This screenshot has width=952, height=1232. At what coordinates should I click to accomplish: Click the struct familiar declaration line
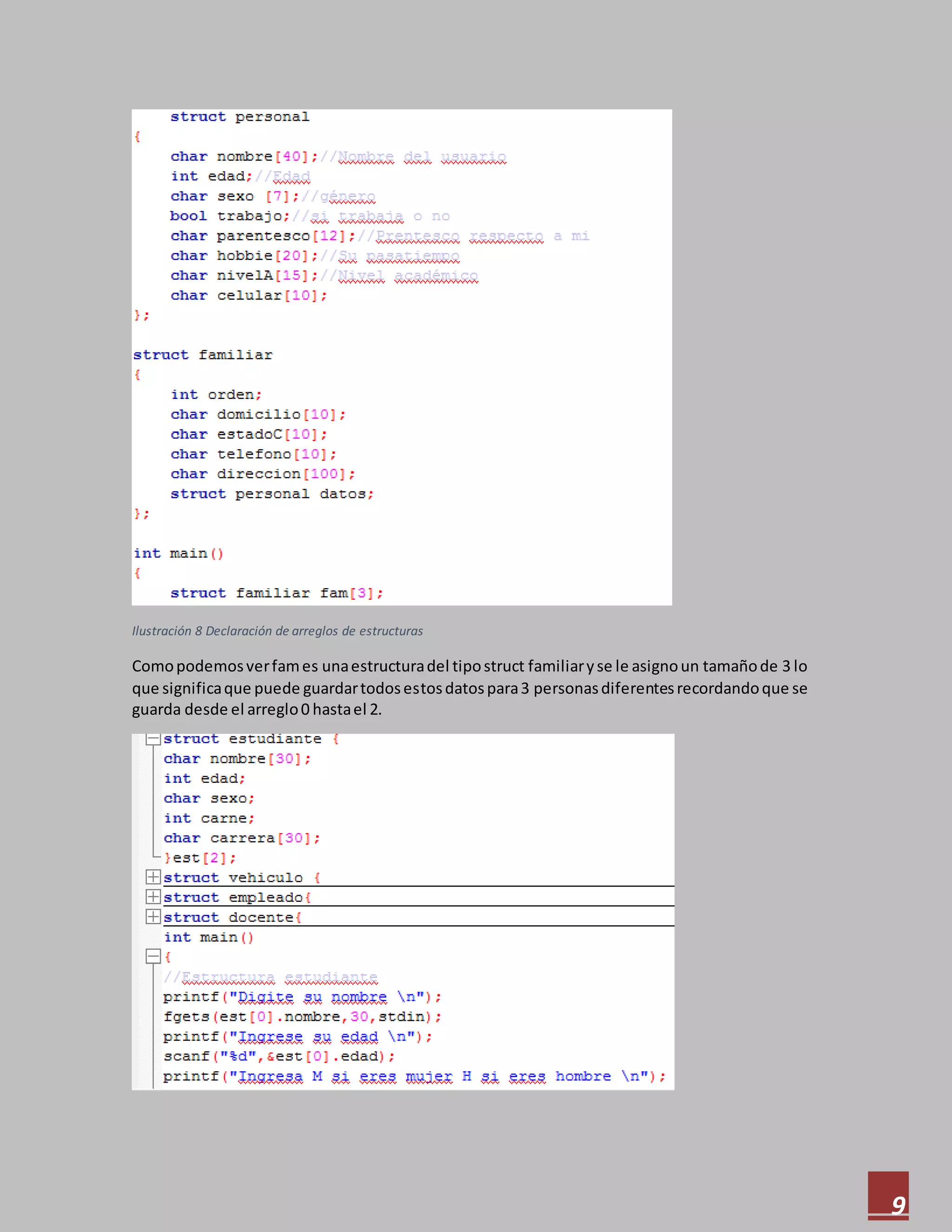tap(203, 355)
